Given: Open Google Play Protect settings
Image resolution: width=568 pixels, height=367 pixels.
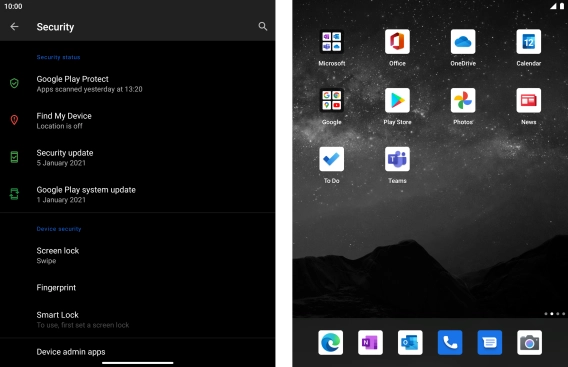Looking at the screenshot, I should point(138,84).
